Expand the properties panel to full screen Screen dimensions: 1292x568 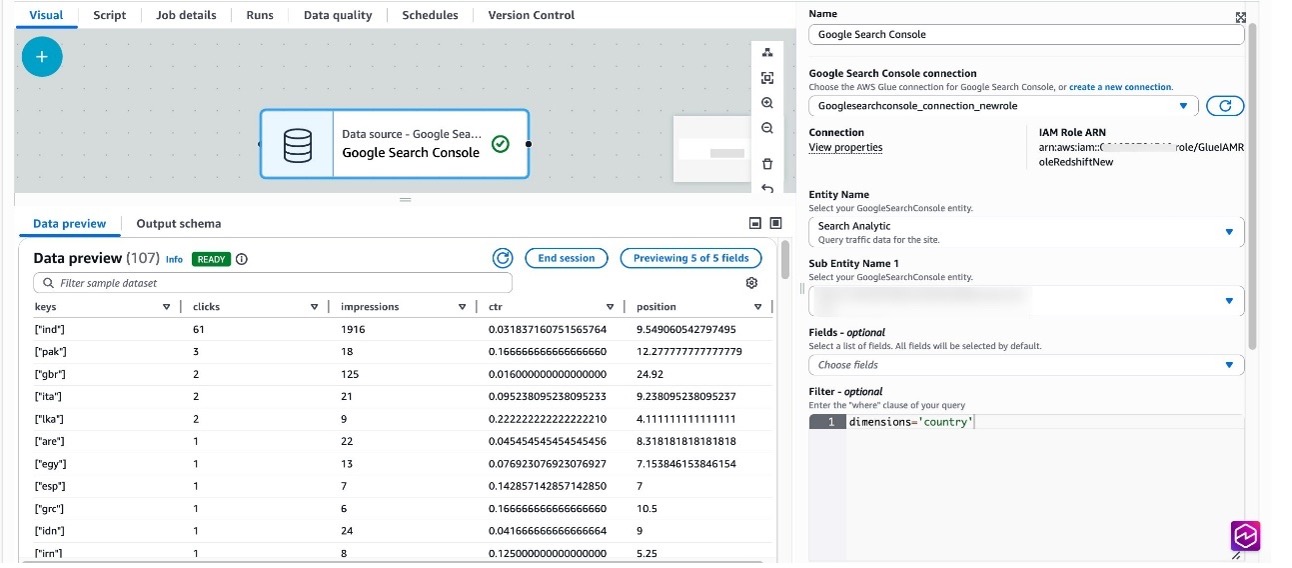[x=1240, y=17]
